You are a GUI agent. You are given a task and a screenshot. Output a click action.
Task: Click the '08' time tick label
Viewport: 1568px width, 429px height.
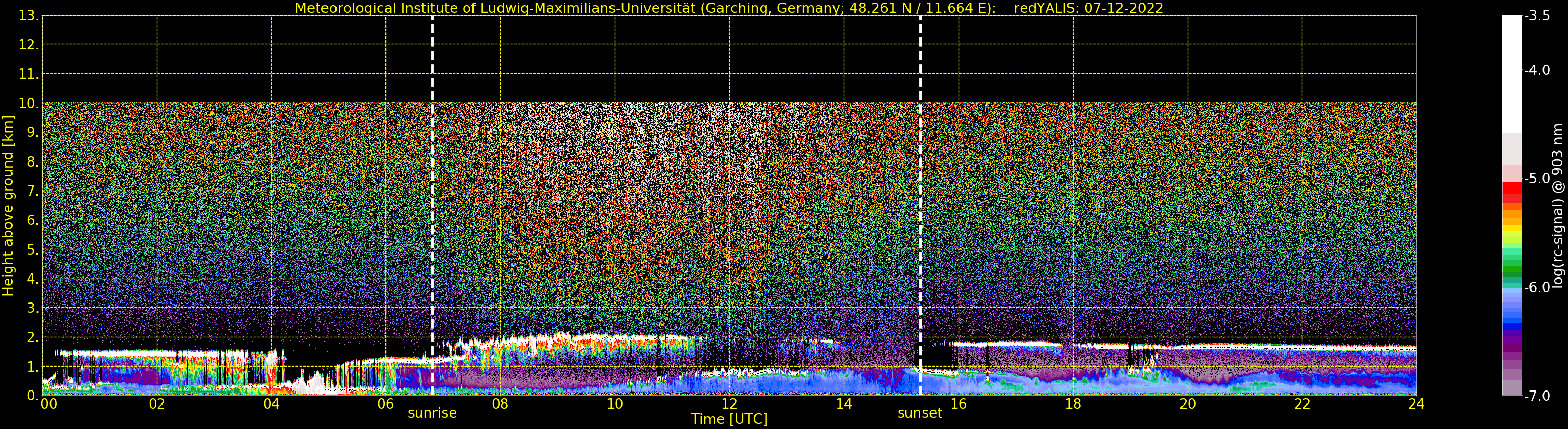tap(500, 404)
